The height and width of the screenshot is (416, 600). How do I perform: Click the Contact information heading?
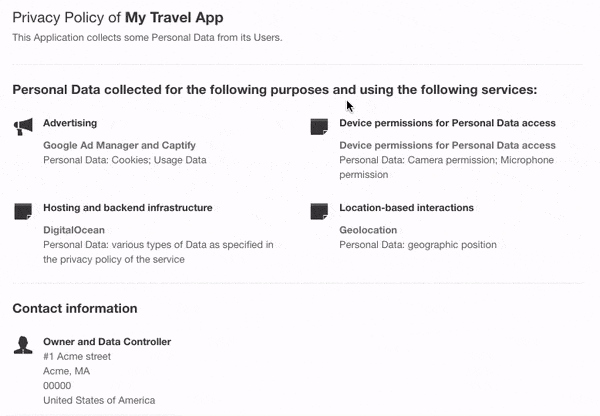(x=75, y=308)
